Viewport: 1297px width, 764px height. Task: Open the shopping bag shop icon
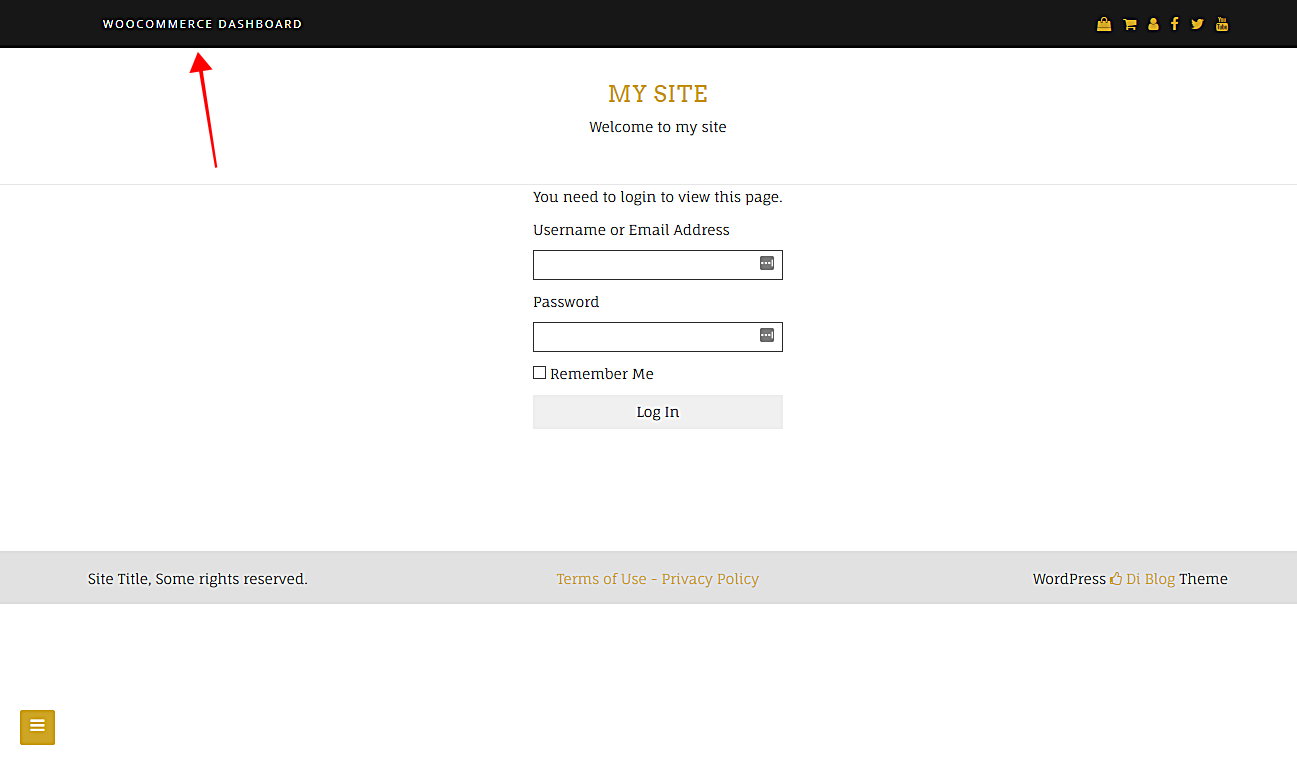pos(1104,24)
